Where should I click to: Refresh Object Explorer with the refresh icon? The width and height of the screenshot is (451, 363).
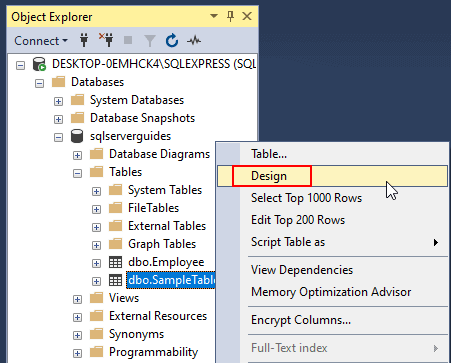172,41
